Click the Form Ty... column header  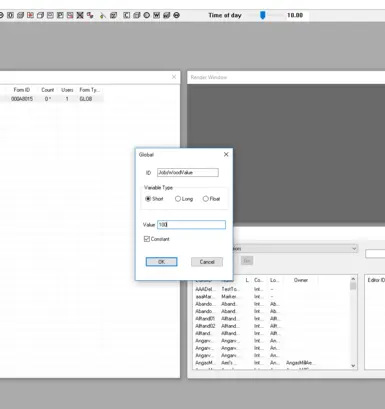[x=90, y=90]
